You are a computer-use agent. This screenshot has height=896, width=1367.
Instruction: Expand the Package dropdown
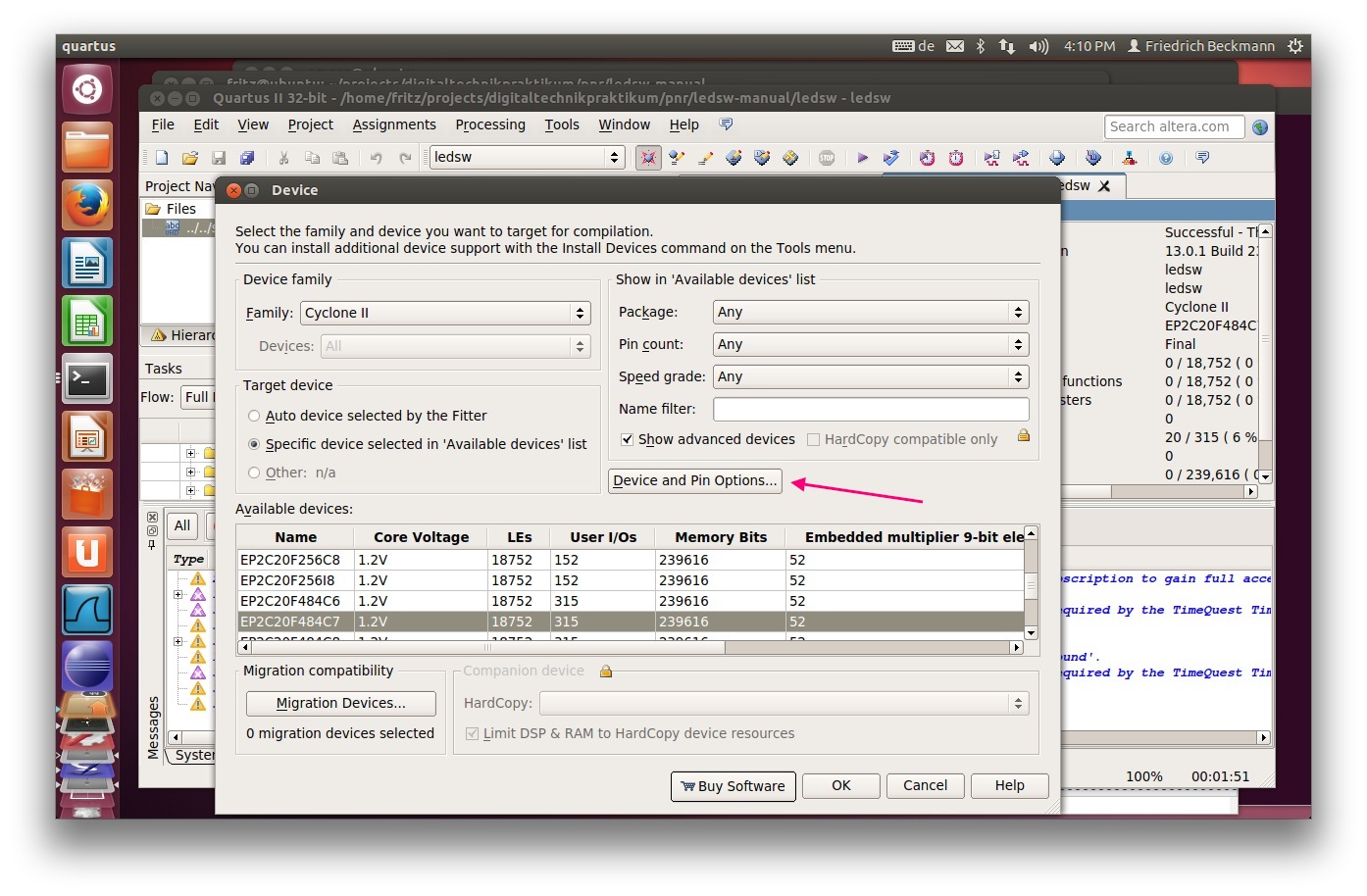pos(870,312)
